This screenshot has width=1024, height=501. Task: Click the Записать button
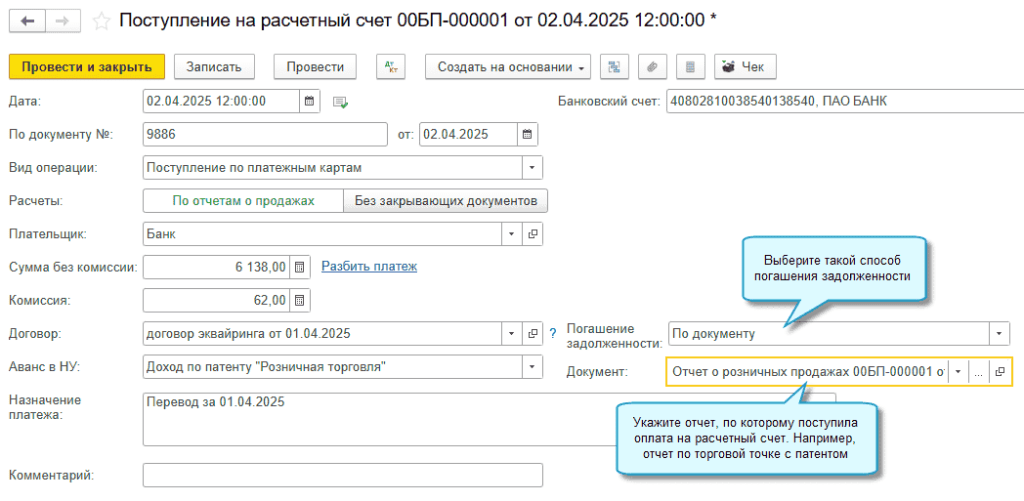coord(214,67)
